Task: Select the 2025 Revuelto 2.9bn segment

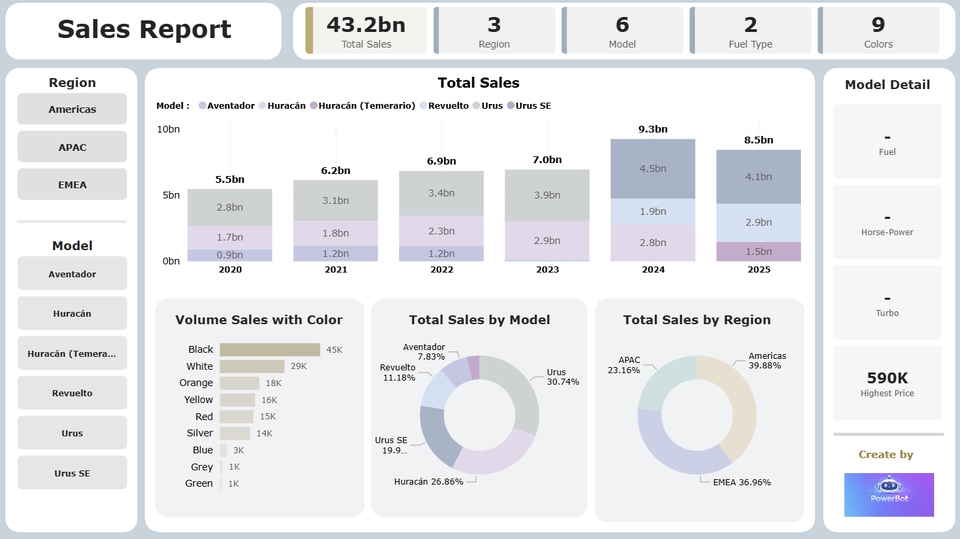Action: coord(759,222)
